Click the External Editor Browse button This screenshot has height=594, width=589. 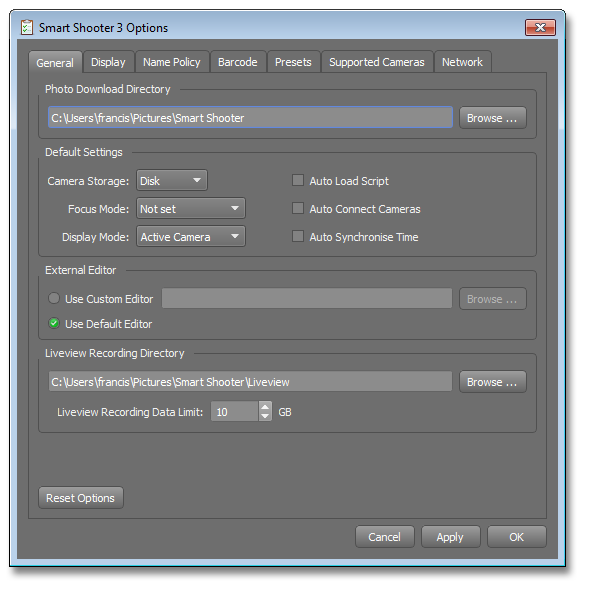492,299
